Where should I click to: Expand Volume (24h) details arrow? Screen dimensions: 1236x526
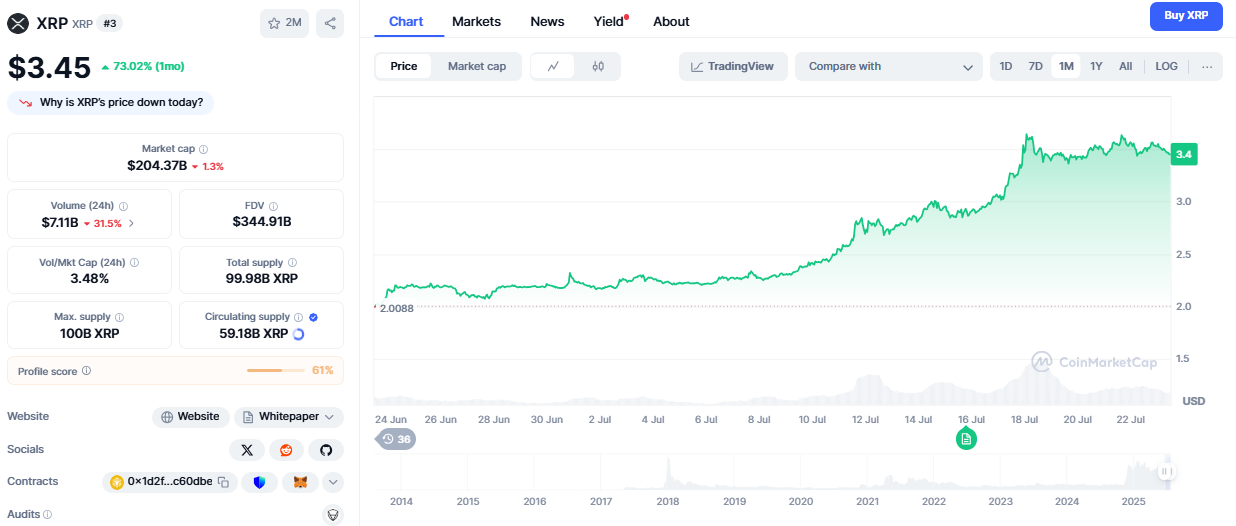click(x=131, y=223)
